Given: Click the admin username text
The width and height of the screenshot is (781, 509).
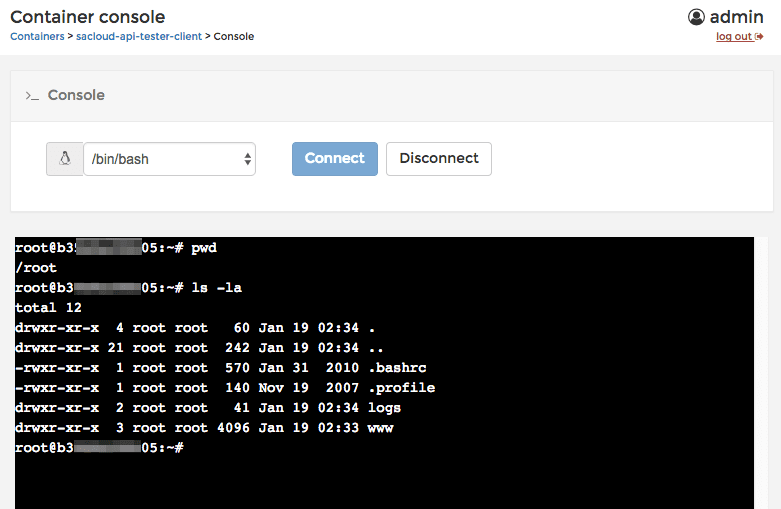Looking at the screenshot, I should coord(737,17).
